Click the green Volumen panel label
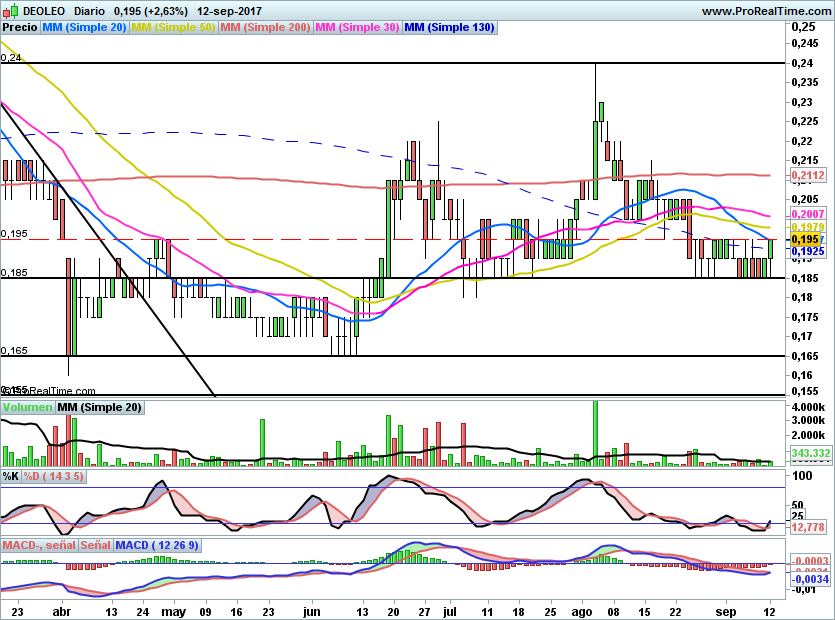835x620 pixels. [x=28, y=407]
